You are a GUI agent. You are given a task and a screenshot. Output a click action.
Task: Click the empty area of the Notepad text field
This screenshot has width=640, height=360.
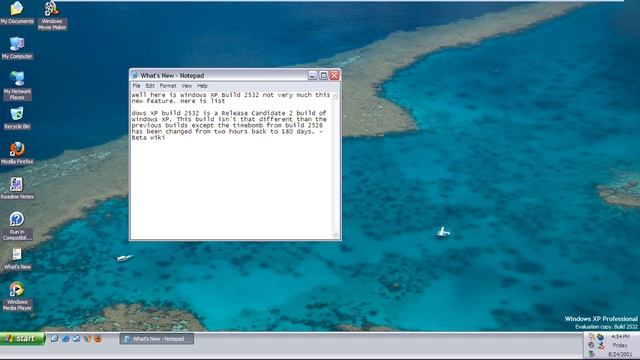pyautogui.click(x=231, y=190)
